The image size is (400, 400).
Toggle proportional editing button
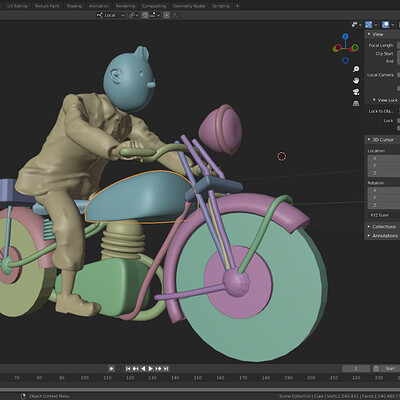click(166, 15)
